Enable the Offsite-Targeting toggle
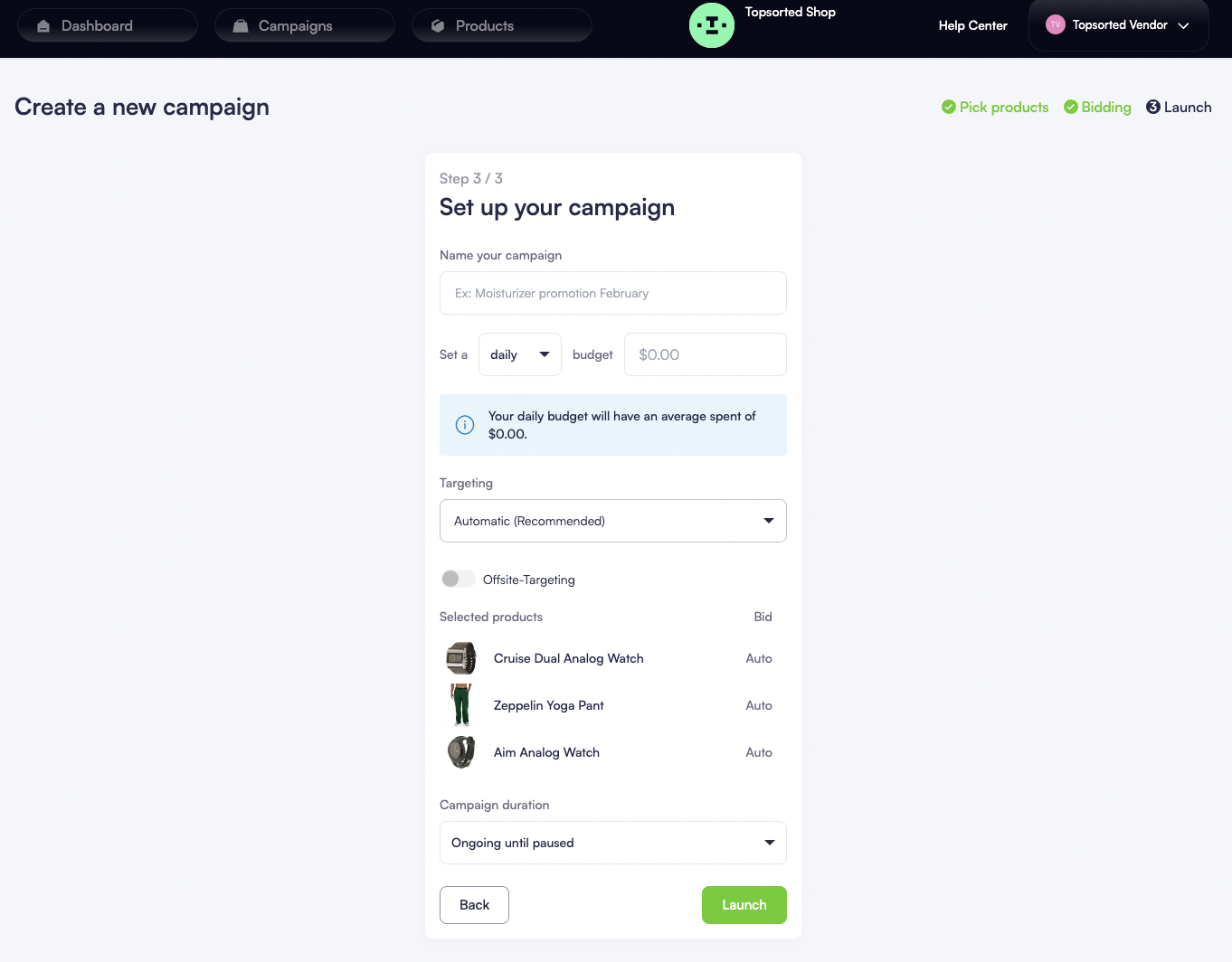The image size is (1232, 962). pyautogui.click(x=458, y=579)
